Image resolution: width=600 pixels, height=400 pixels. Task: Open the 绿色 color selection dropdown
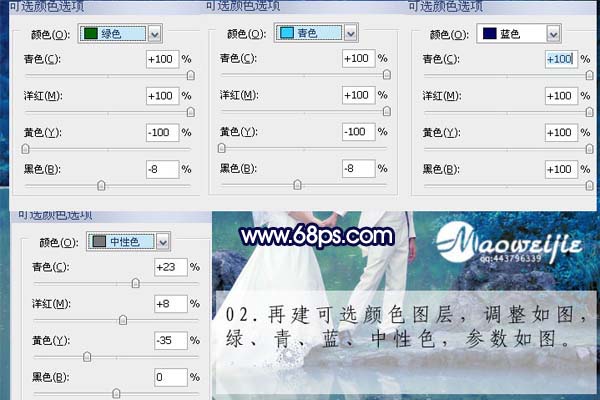pyautogui.click(x=154, y=33)
